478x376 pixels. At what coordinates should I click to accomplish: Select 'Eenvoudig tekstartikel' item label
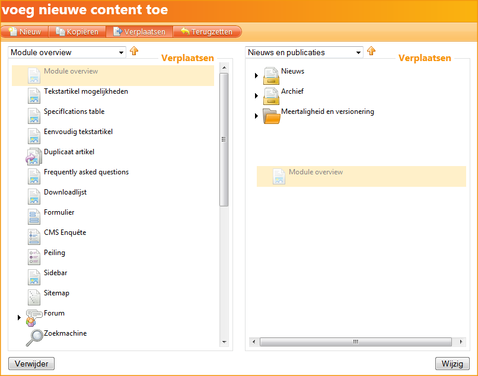78,132
